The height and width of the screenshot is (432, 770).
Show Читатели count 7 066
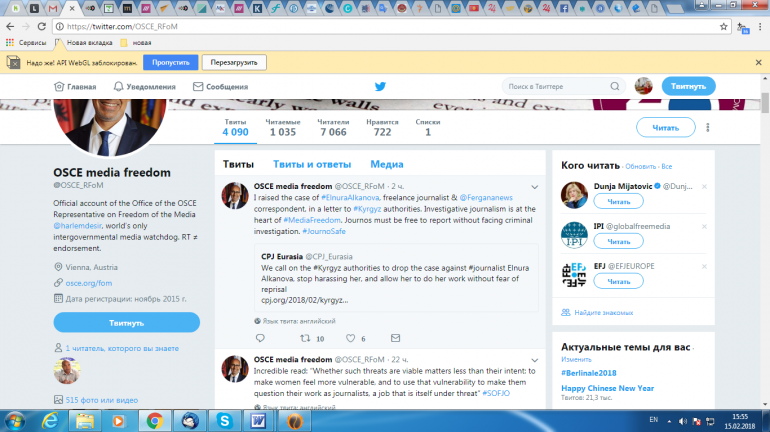(333, 128)
